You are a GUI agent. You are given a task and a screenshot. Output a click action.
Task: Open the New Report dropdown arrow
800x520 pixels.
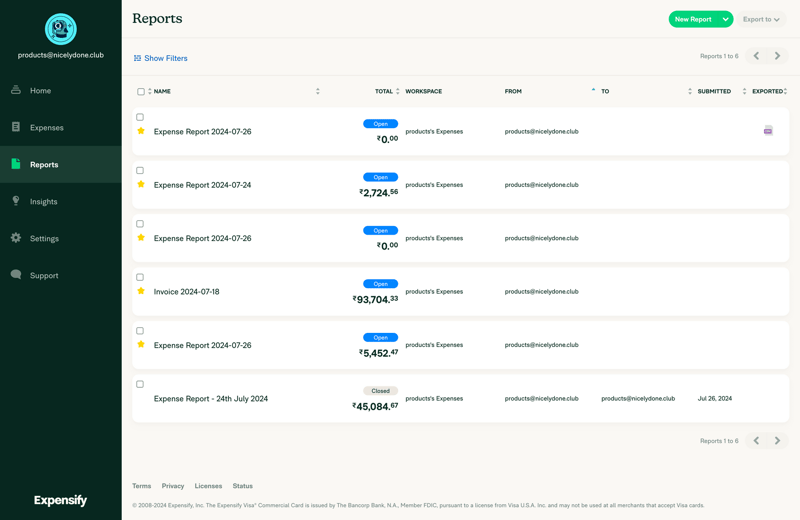pos(725,19)
